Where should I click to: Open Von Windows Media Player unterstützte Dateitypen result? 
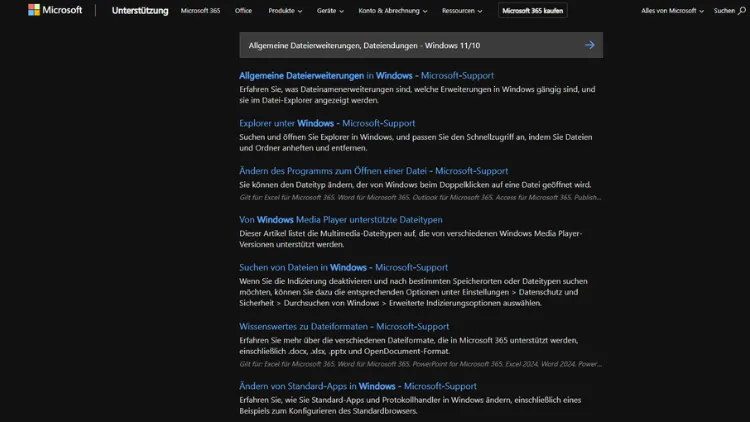(x=341, y=220)
